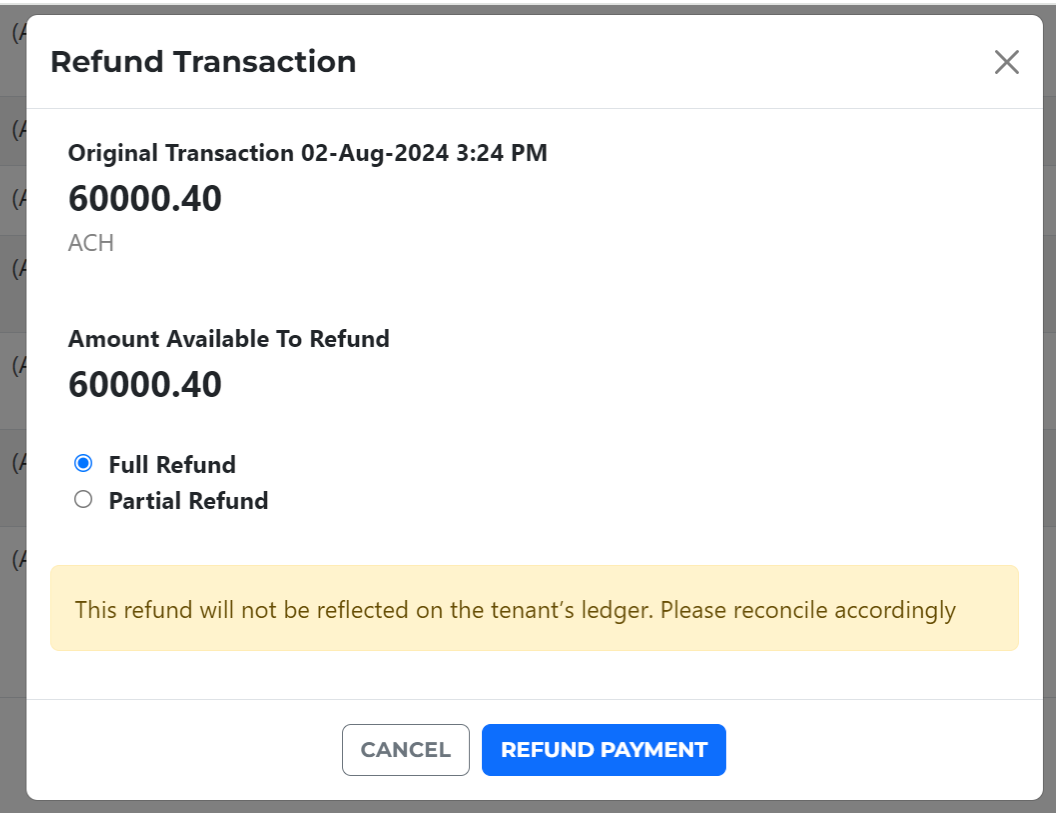Click the 60000.40 under Amount Available To Refund
The height and width of the screenshot is (813, 1056).
tap(145, 385)
